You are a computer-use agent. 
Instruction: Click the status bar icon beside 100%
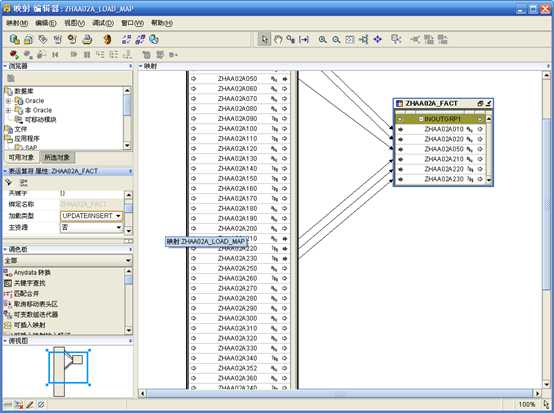point(546,405)
